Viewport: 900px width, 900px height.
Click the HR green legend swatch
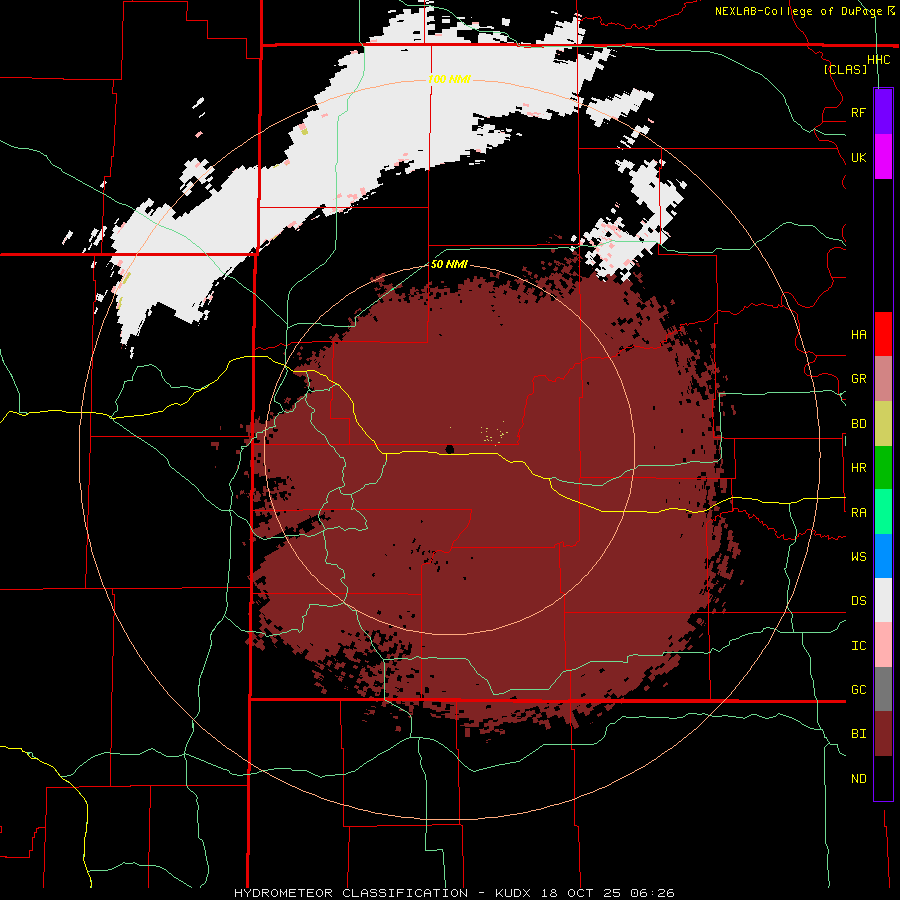[x=883, y=468]
